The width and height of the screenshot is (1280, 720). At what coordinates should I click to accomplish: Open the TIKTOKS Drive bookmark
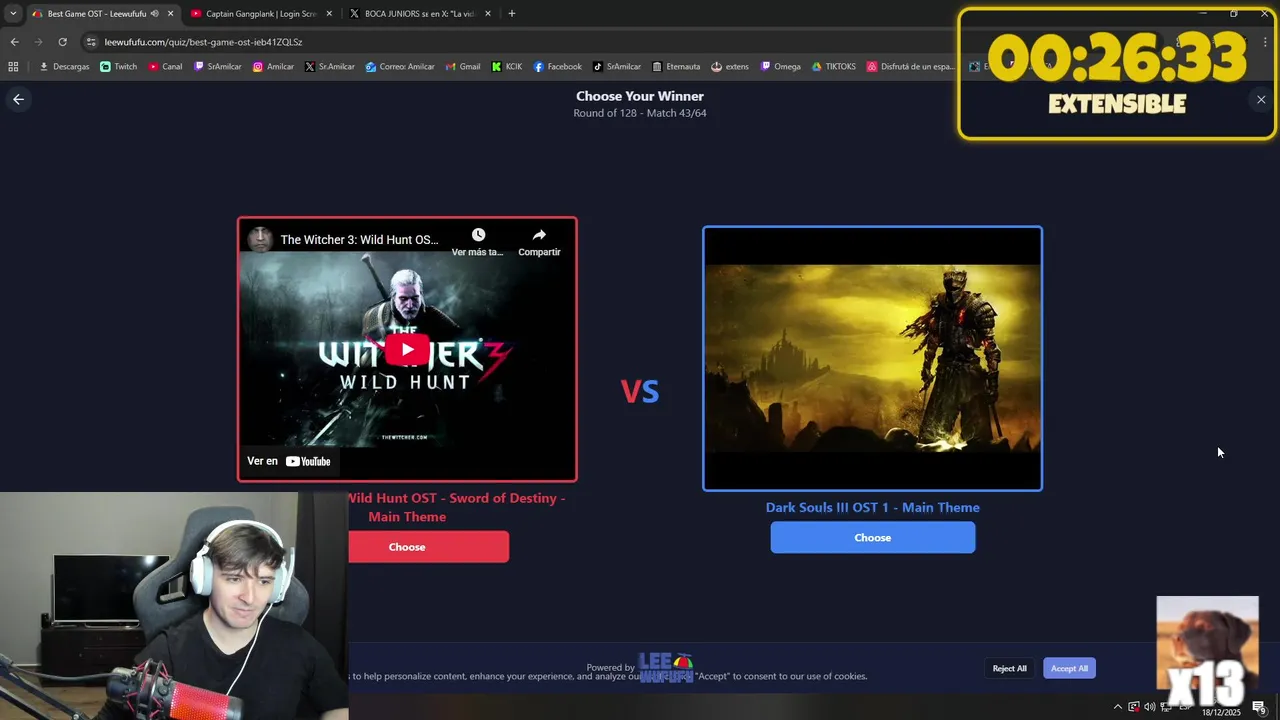[834, 67]
